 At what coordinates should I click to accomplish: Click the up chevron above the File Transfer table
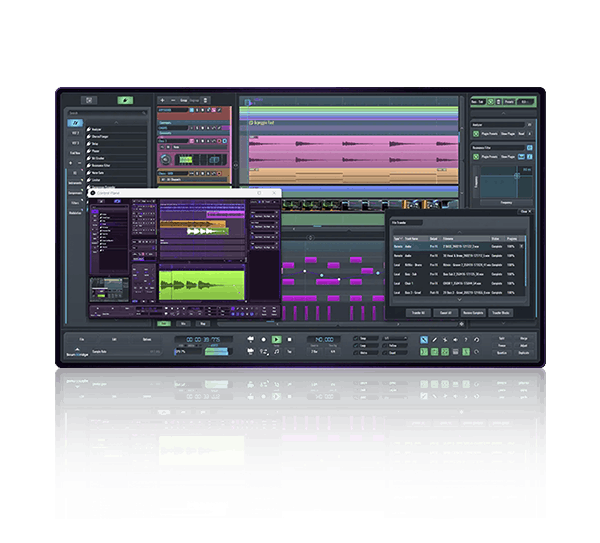(x=460, y=232)
